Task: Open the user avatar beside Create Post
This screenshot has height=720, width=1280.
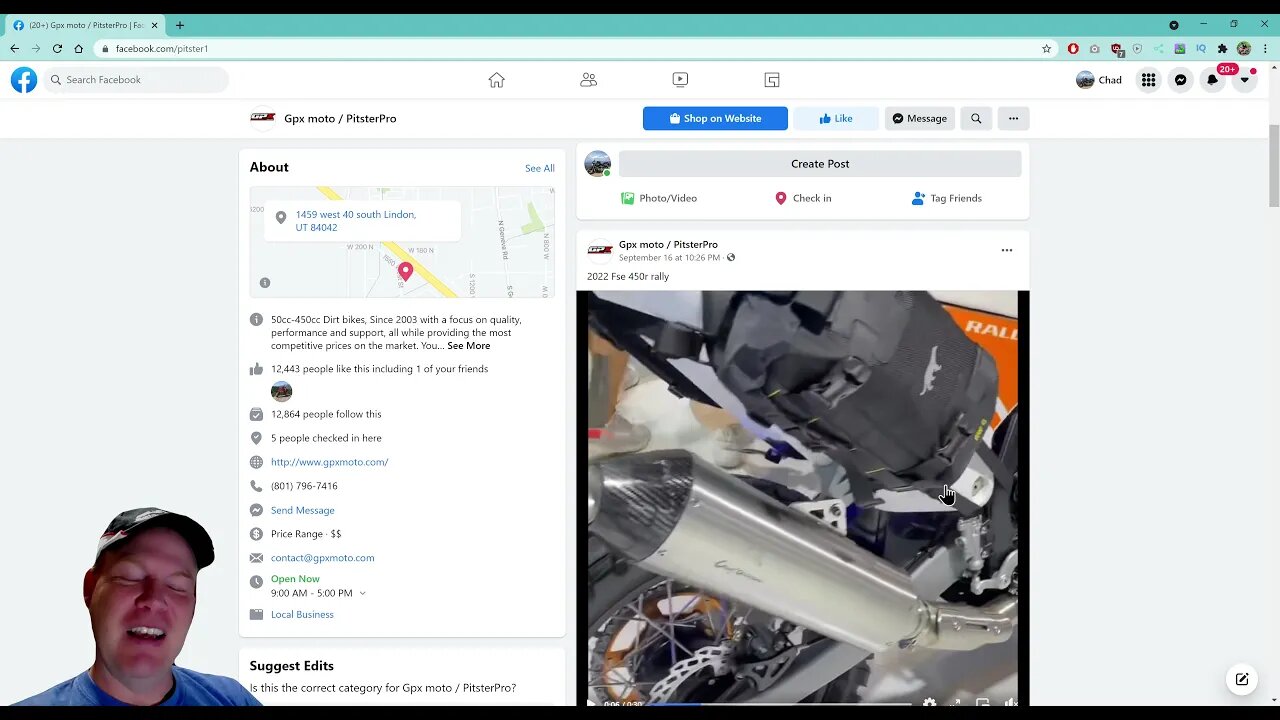Action: click(598, 164)
